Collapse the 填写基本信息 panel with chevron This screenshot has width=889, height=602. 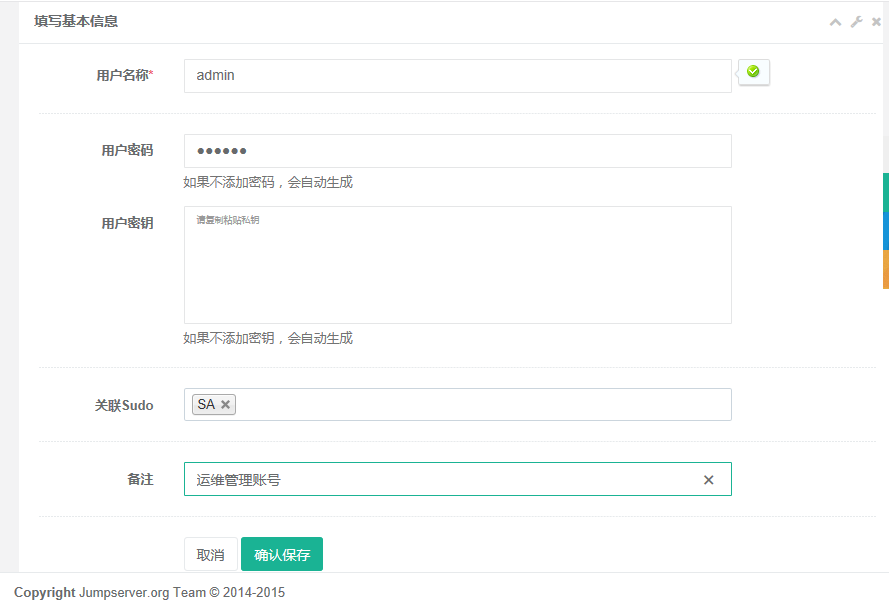835,22
